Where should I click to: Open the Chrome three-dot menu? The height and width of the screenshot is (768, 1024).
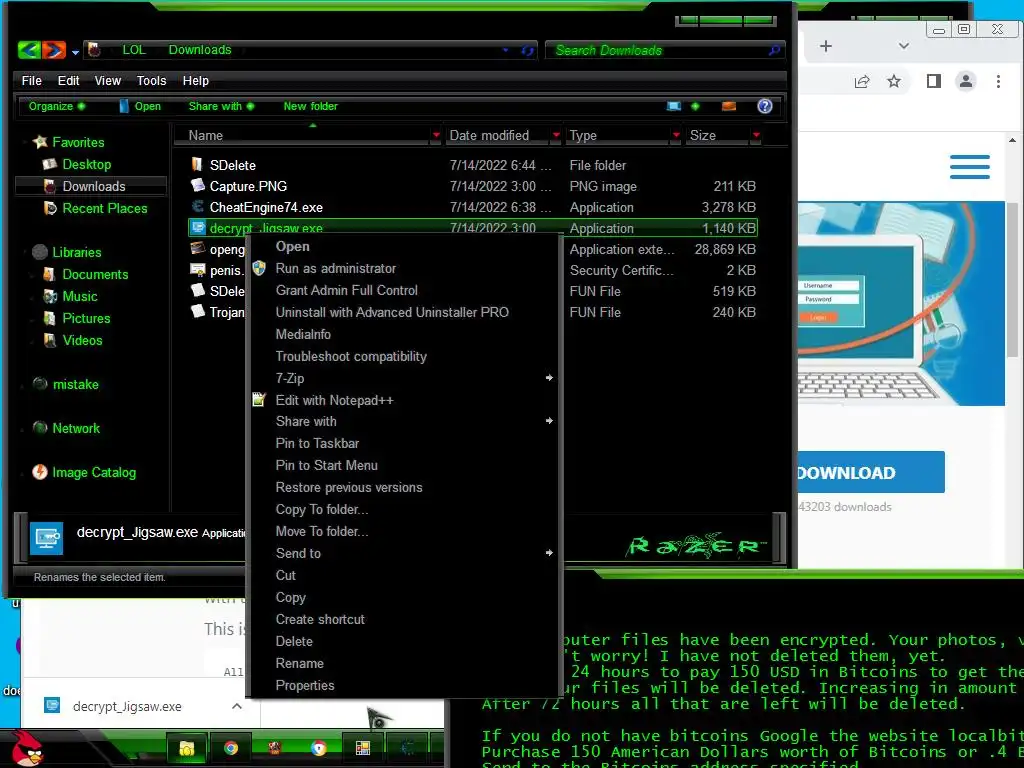[x=998, y=81]
